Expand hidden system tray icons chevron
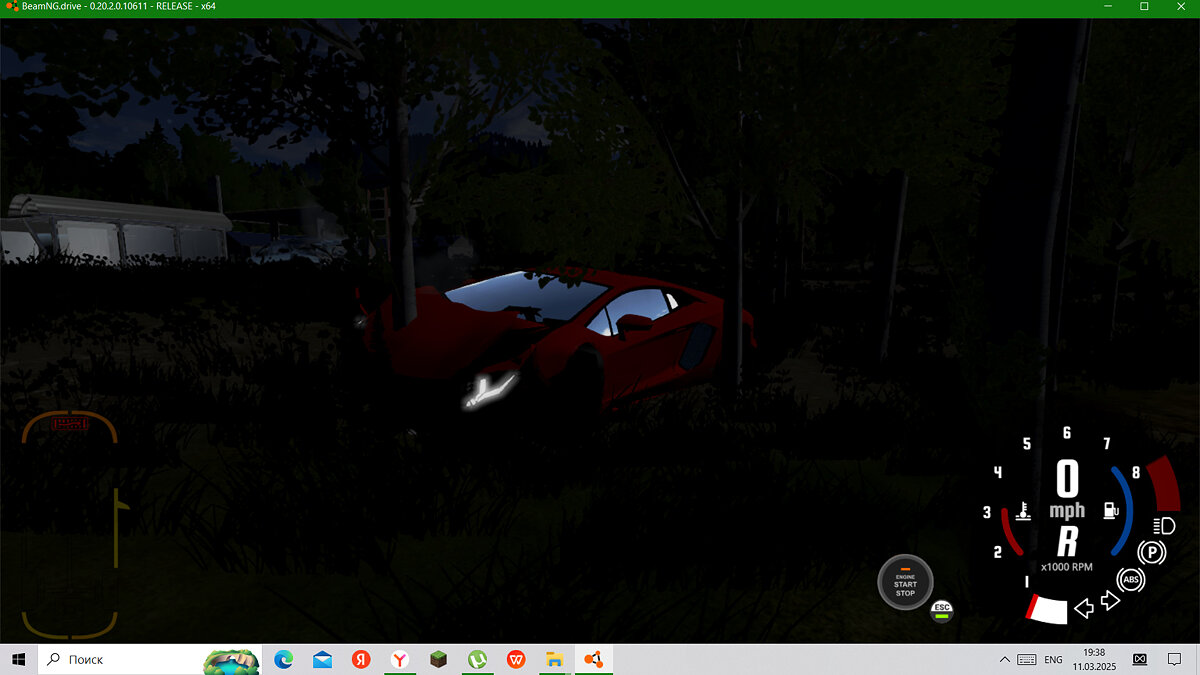 point(1004,660)
